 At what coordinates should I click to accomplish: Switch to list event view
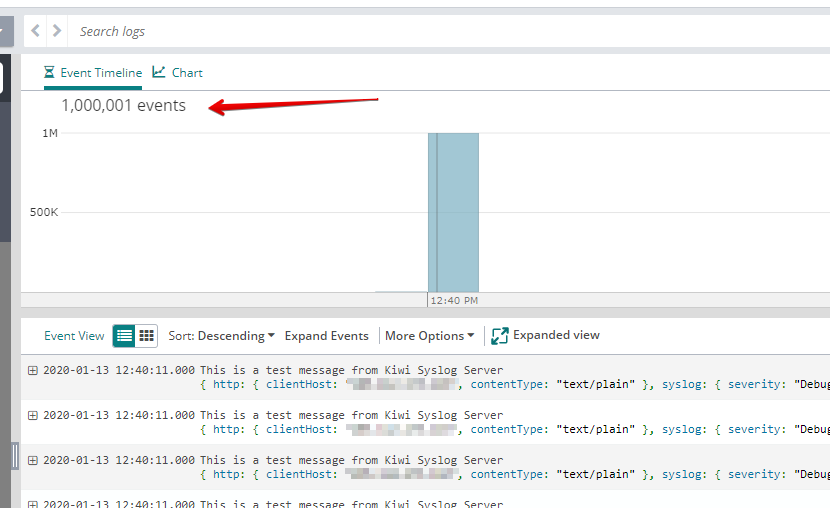(x=124, y=336)
